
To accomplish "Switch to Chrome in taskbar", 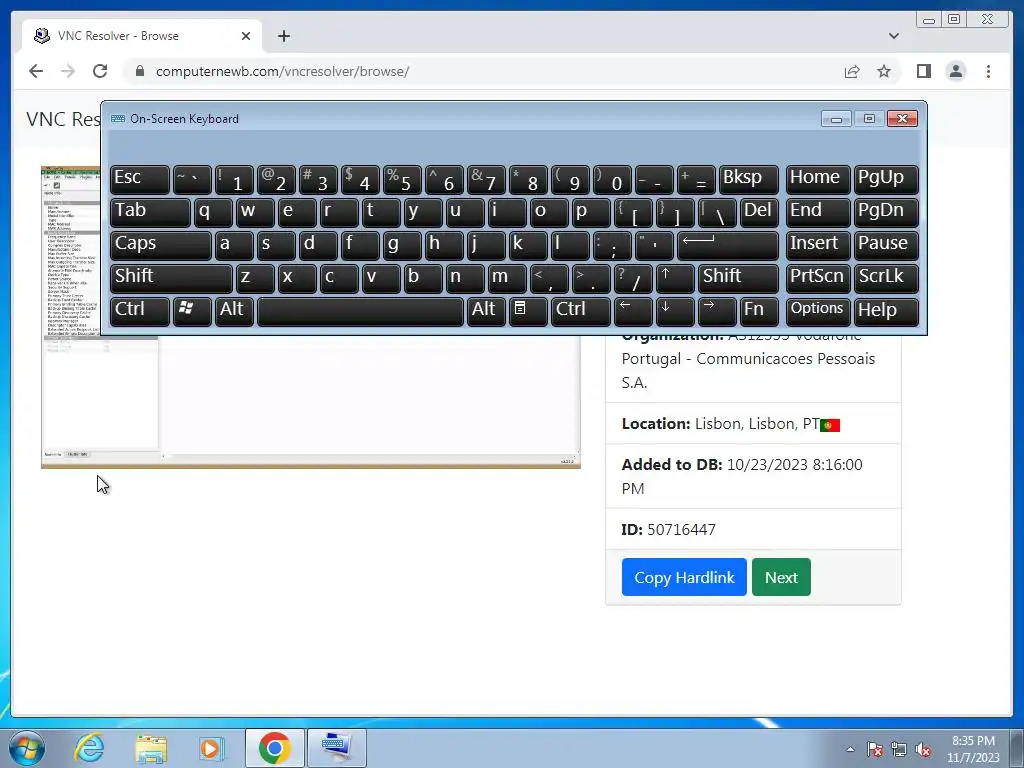I will click(x=275, y=748).
